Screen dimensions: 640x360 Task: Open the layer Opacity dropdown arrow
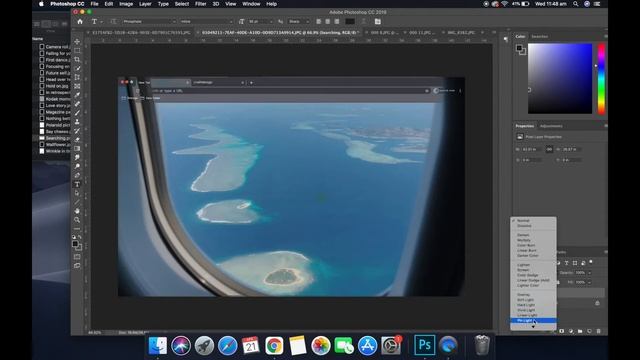point(589,273)
